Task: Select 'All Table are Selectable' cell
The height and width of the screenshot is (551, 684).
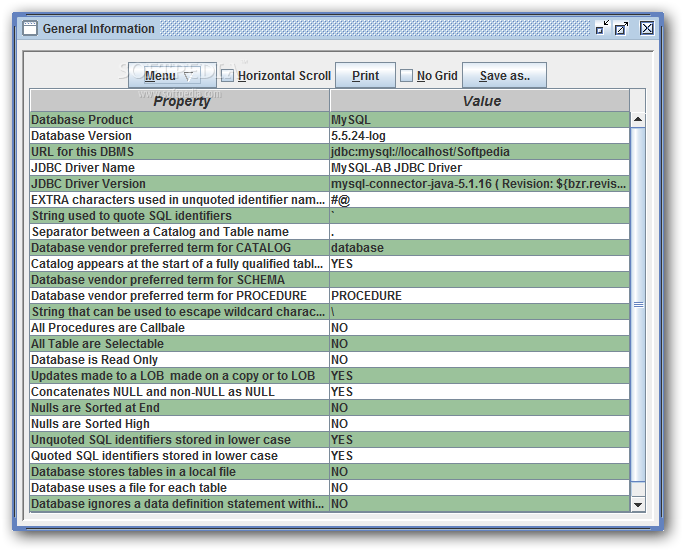Action: coord(180,344)
